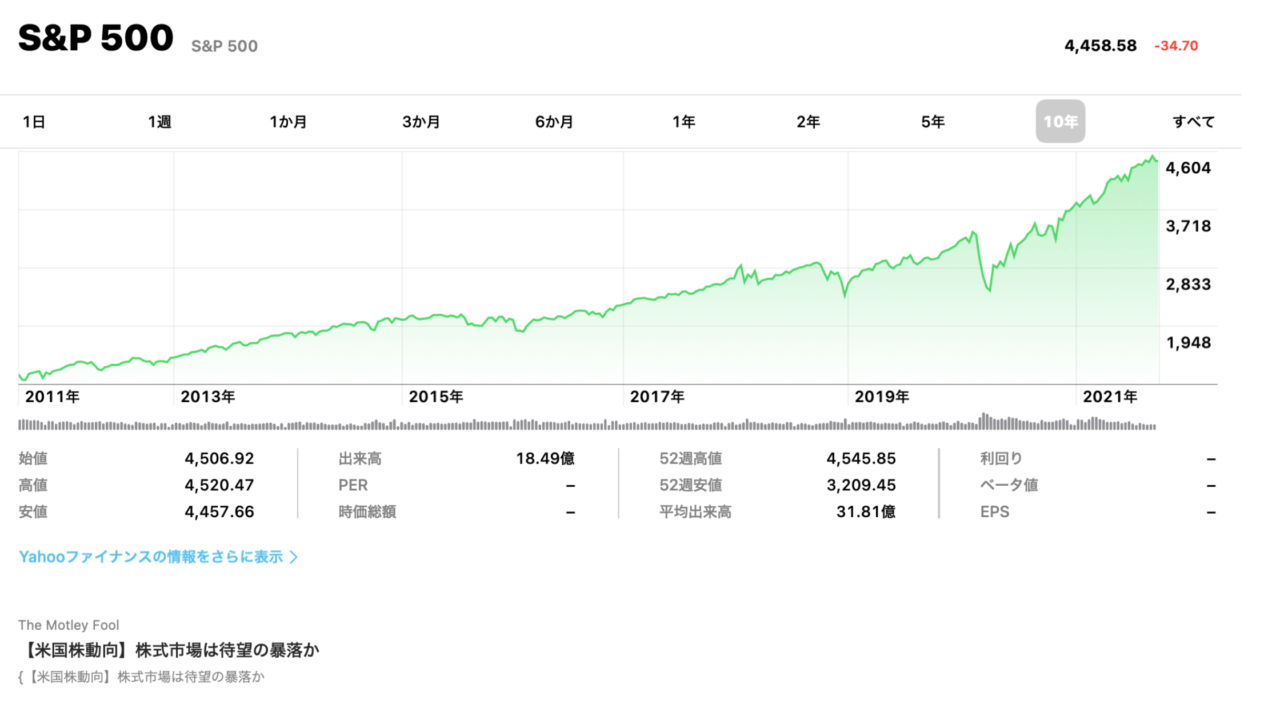Screen dimensions: 1280x720
Task: Click the current price 4,458.58
Action: [x=1100, y=45]
